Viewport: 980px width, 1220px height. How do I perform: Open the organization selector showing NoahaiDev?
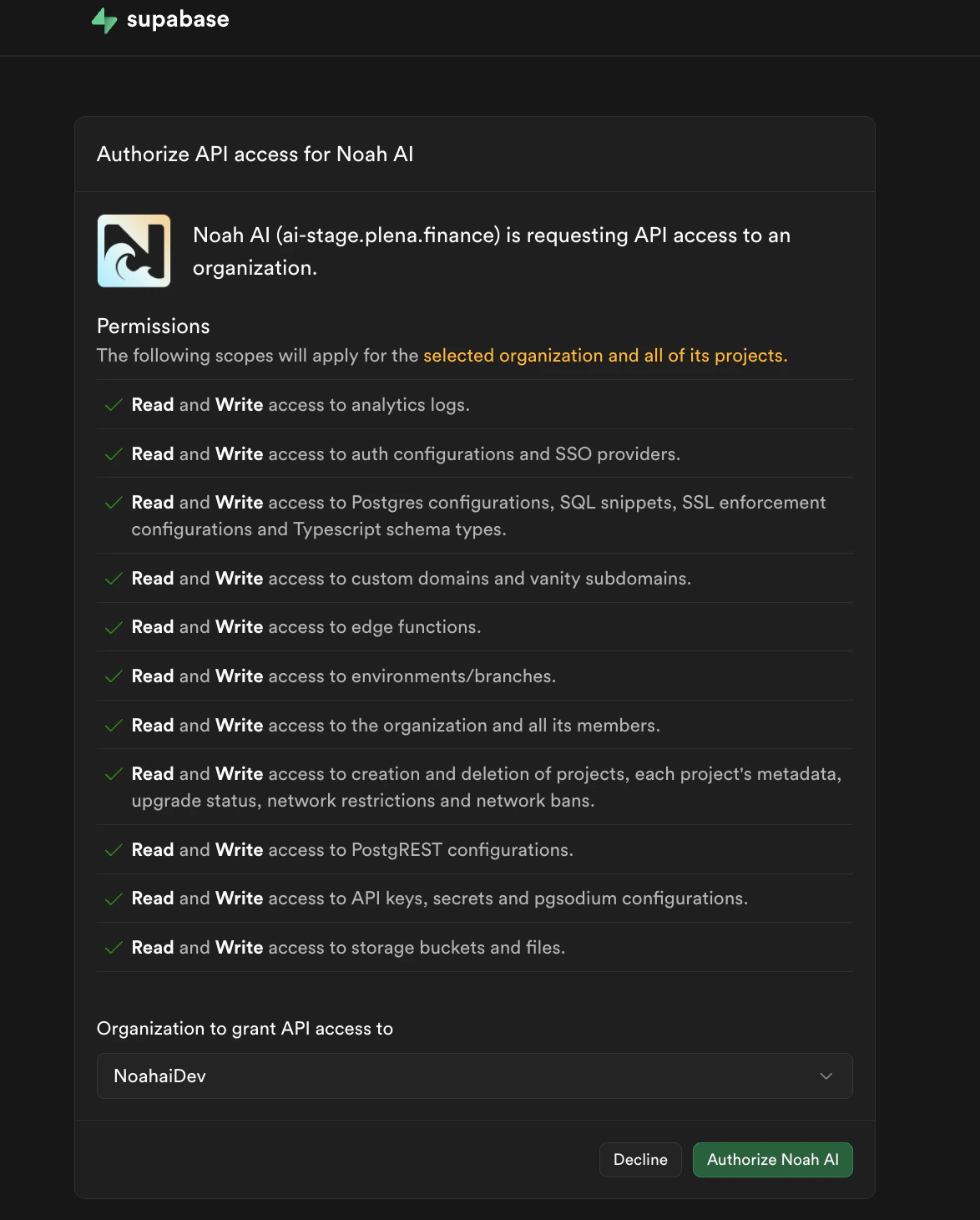pos(474,1076)
